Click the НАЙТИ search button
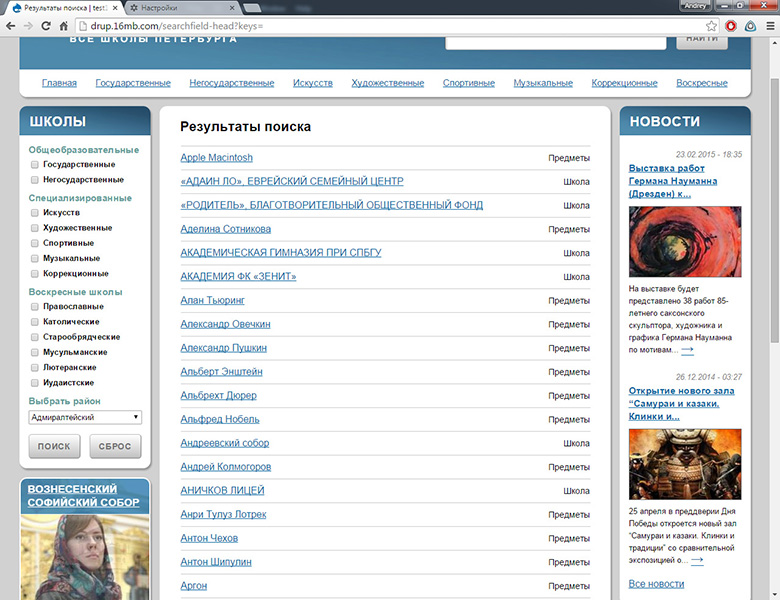Image resolution: width=780 pixels, height=600 pixels. coord(701,42)
